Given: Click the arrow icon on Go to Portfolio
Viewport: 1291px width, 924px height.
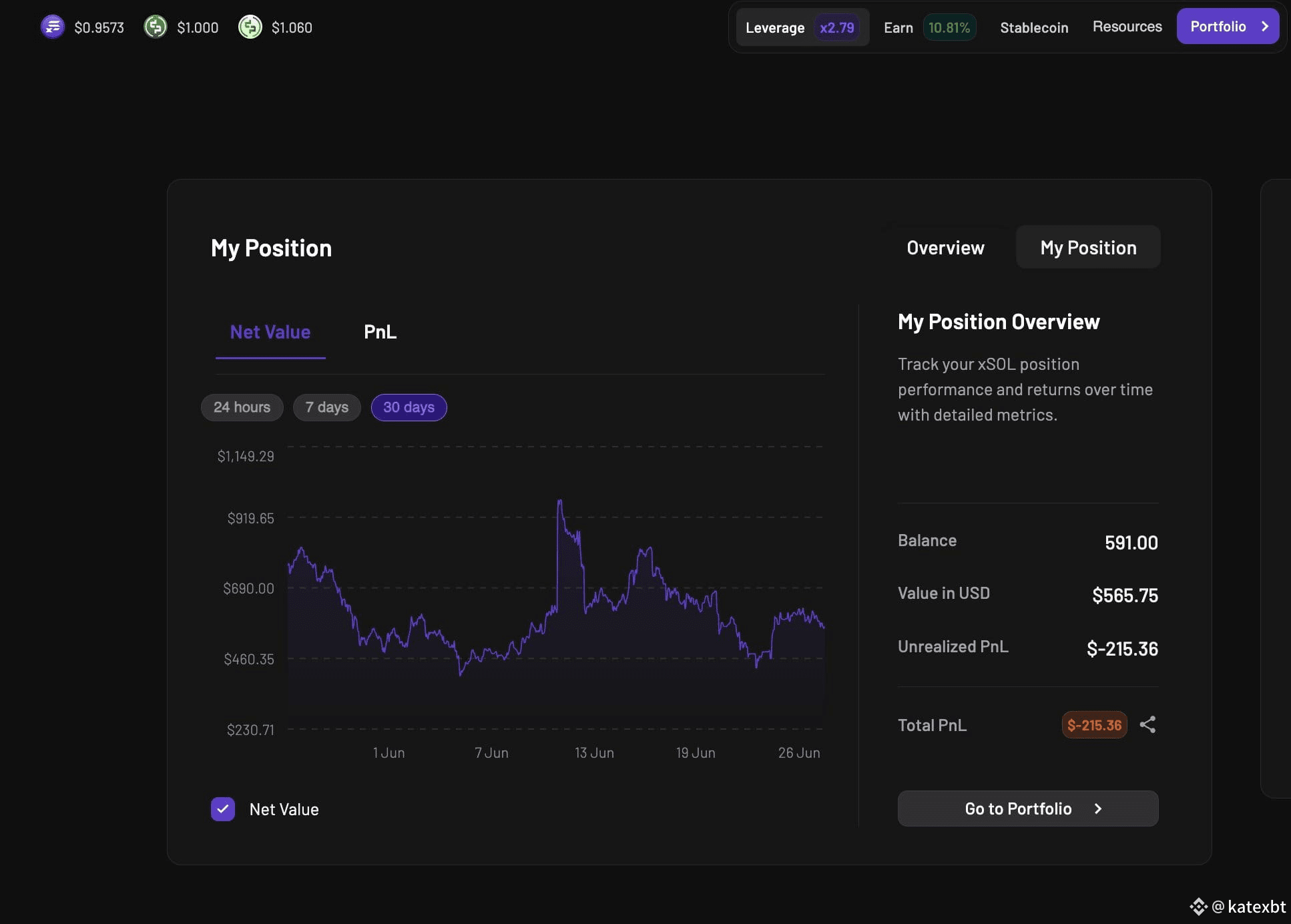Looking at the screenshot, I should pyautogui.click(x=1098, y=808).
